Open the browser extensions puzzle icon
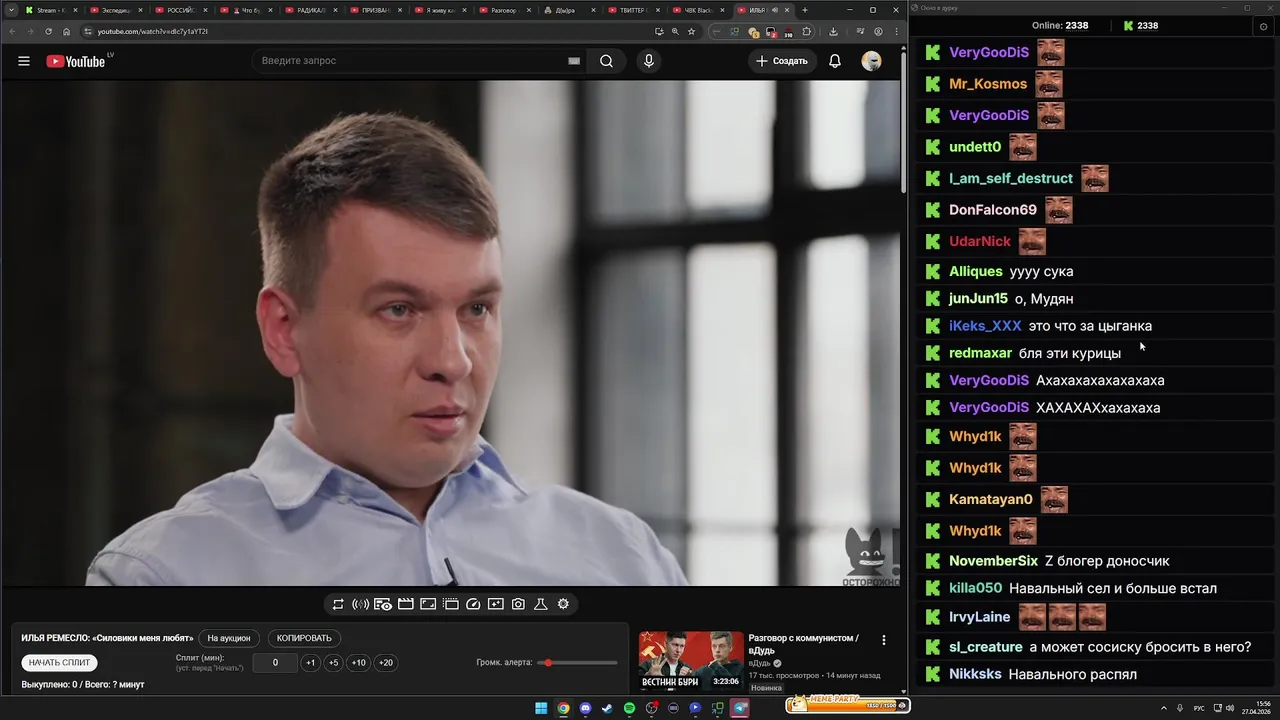 (x=807, y=31)
